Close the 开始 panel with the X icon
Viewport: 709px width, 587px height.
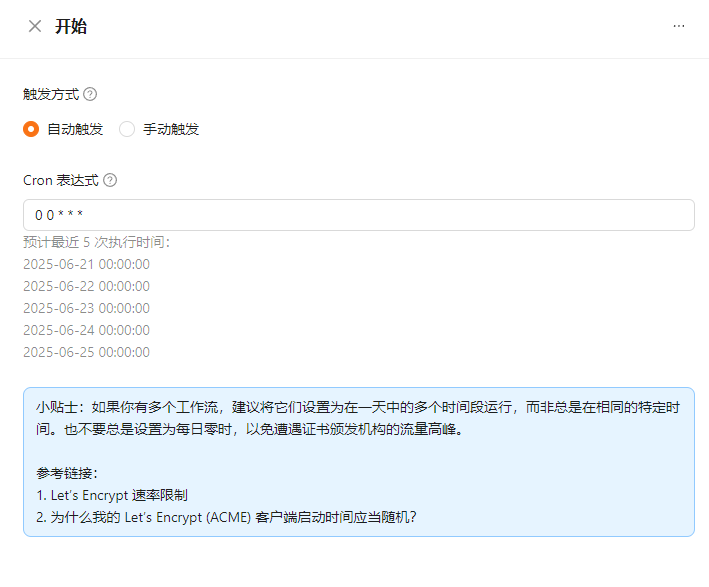click(35, 27)
